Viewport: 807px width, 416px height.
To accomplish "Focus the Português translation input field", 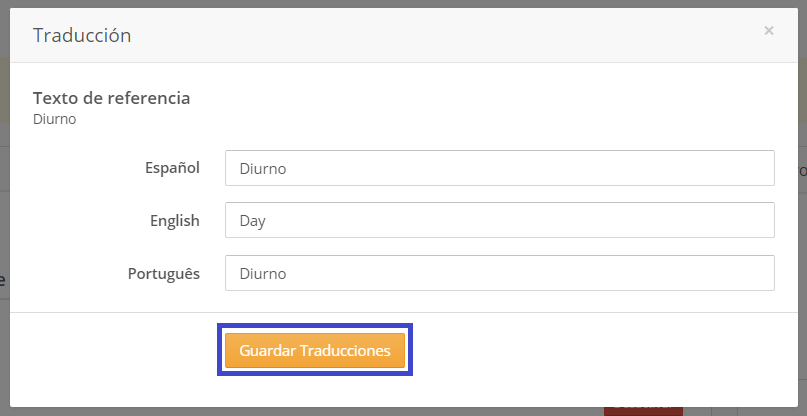I will [x=500, y=273].
